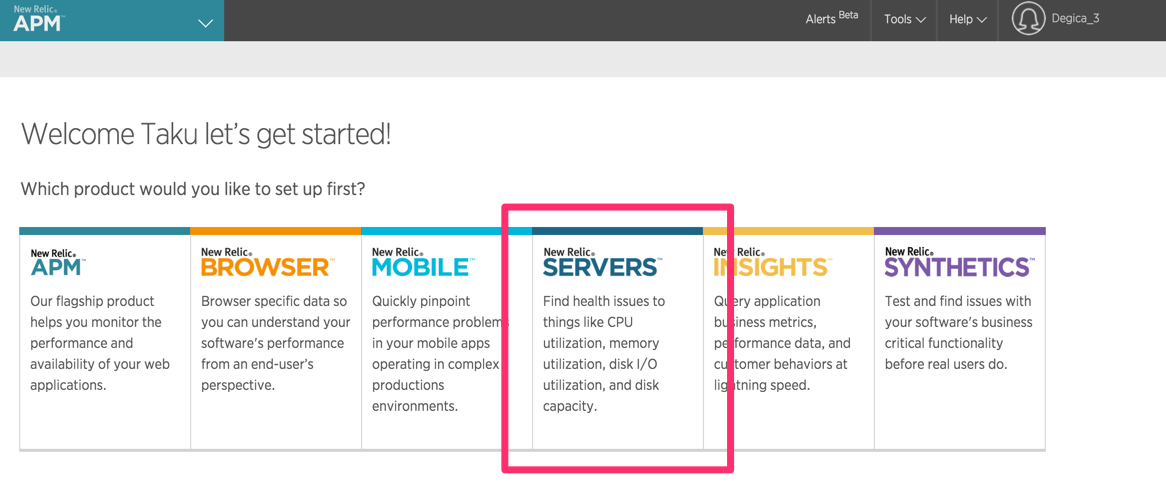Viewport: 1166px width, 495px height.
Task: Click the New Relic APM logo in header
Action: pyautogui.click(x=39, y=19)
